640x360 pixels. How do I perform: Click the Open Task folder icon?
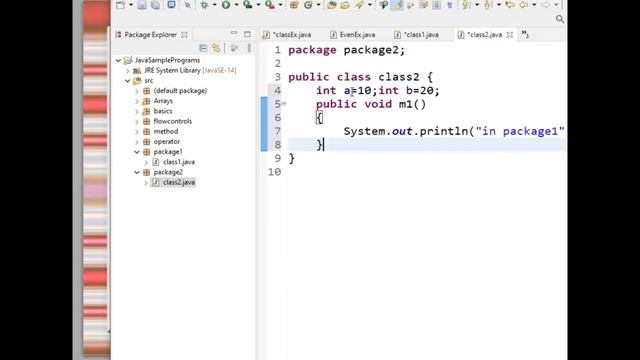pos(345,5)
